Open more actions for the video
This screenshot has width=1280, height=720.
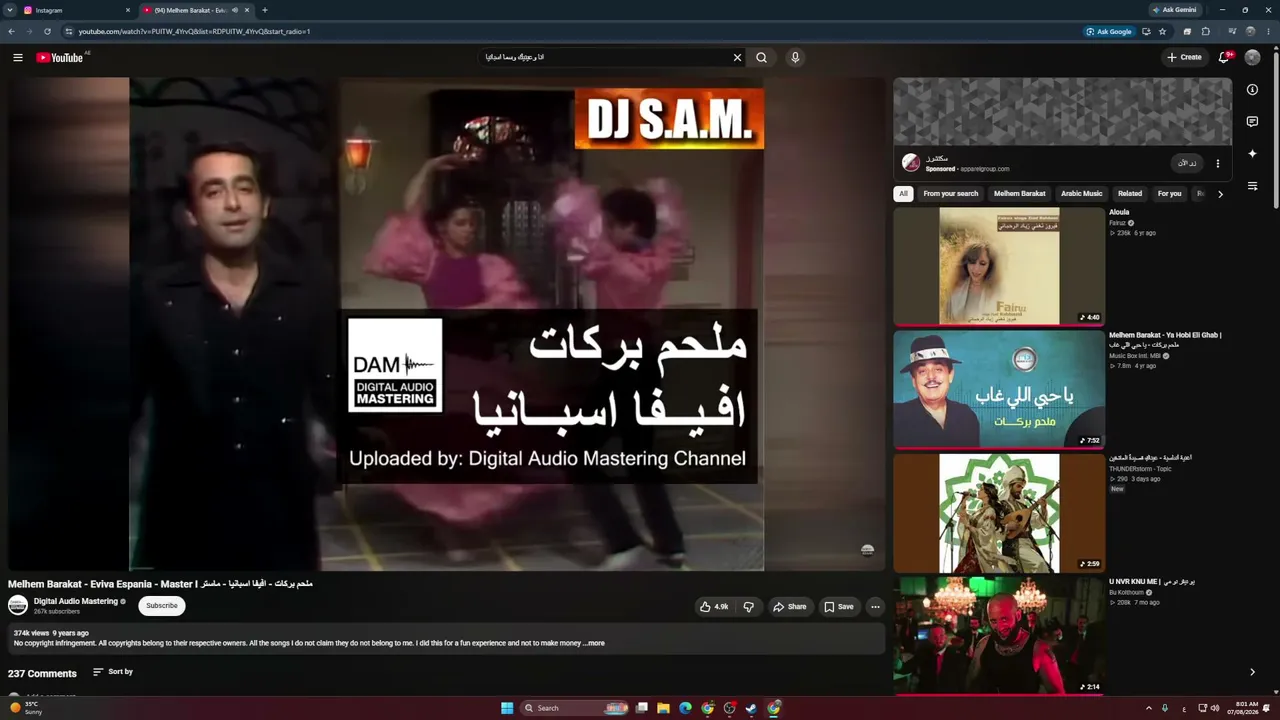875,606
